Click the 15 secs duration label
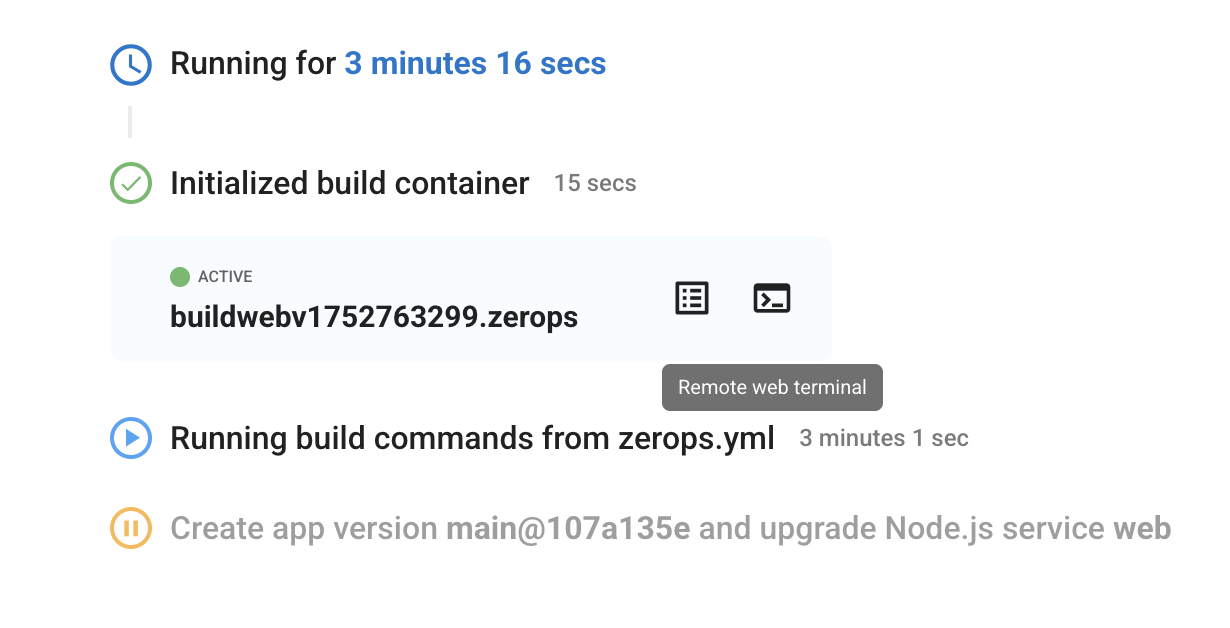Image resolution: width=1230 pixels, height=628 pixels. pyautogui.click(x=595, y=184)
